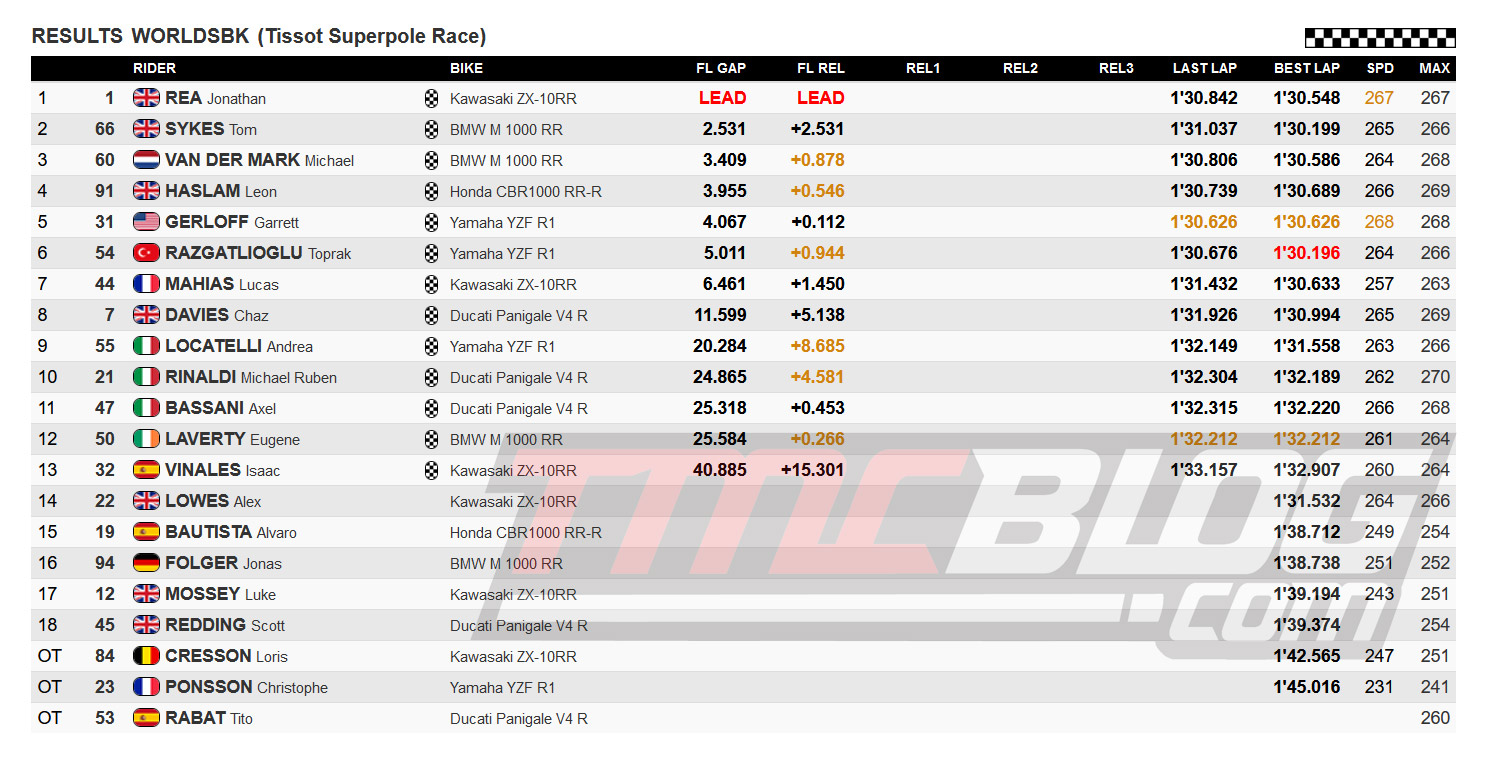This screenshot has height=758, width=1500.
Task: Click the UK flag beside REA Jonathan
Action: (x=146, y=98)
